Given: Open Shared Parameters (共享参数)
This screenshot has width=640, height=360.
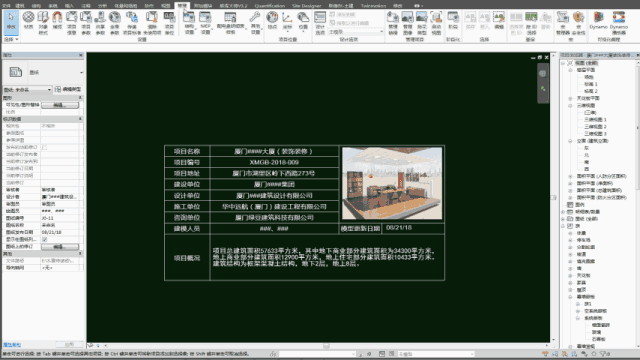Looking at the screenshot, I should point(100,22).
